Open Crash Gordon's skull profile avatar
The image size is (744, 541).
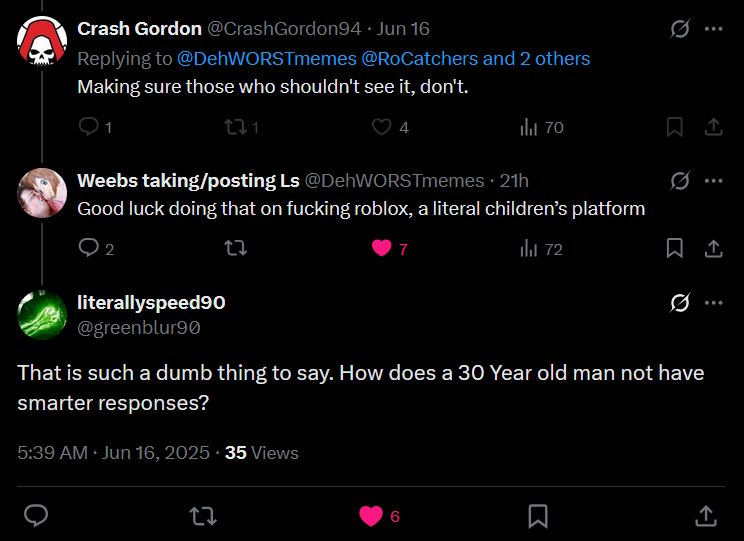[43, 40]
